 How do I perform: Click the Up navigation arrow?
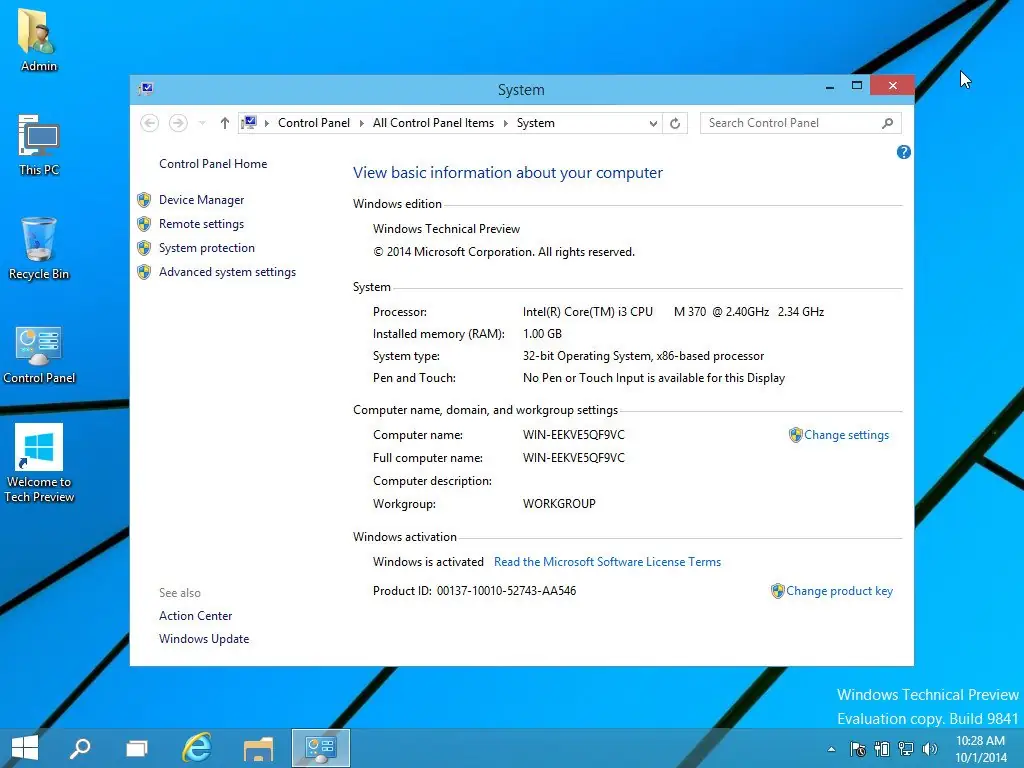224,122
